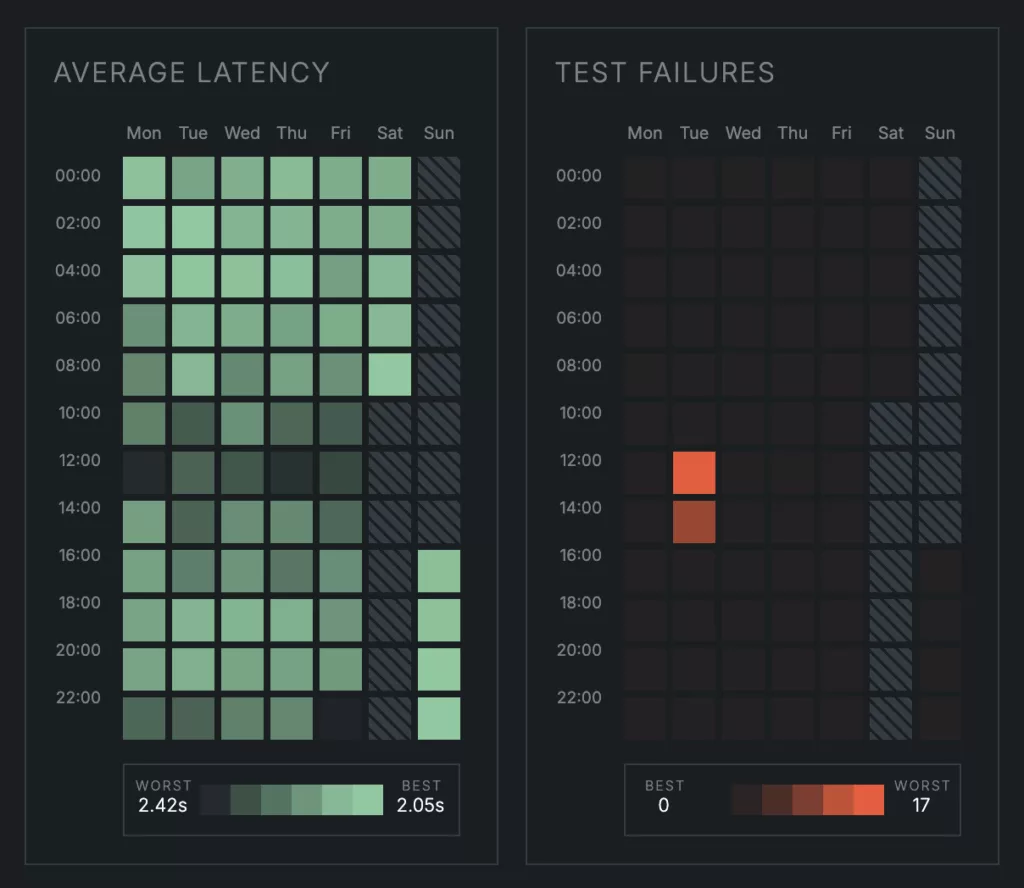The width and height of the screenshot is (1024, 888).
Task: Select the Sunday 16:00 latency cell
Action: point(439,571)
